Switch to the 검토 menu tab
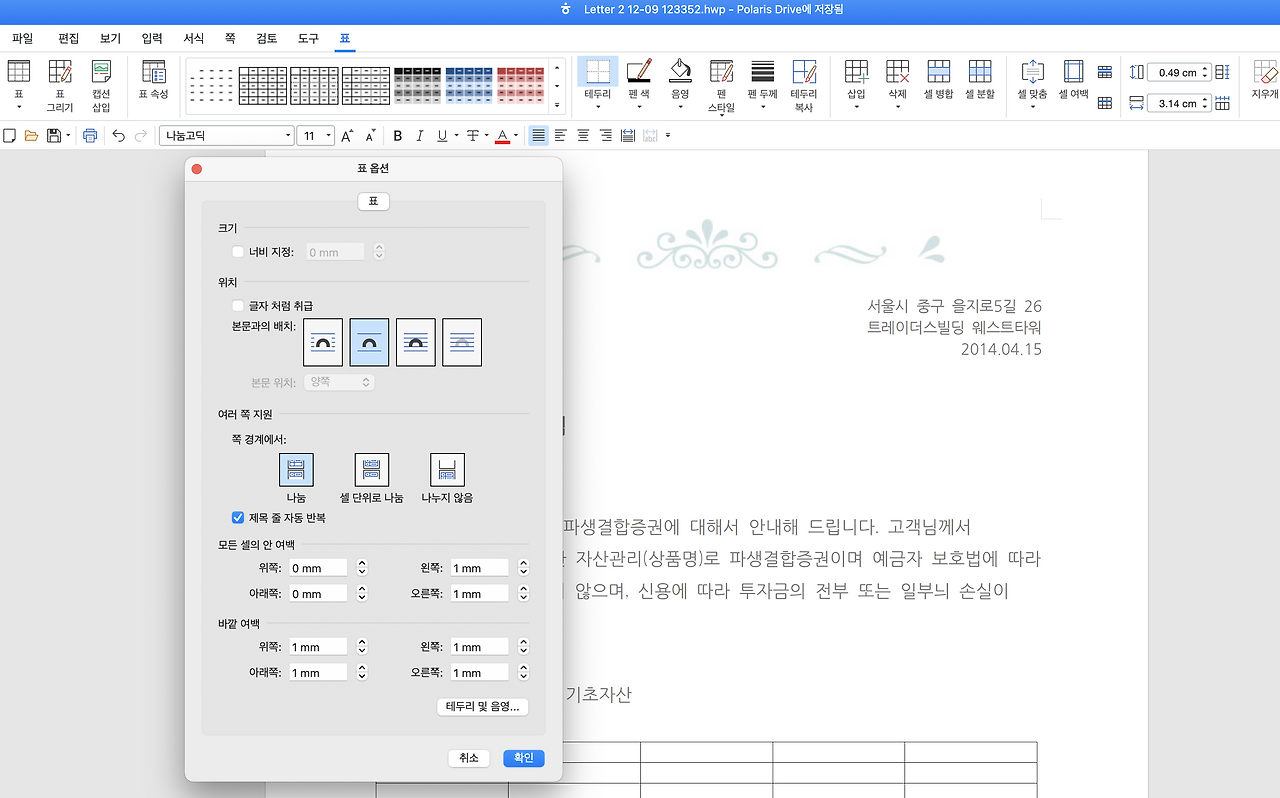 (266, 38)
